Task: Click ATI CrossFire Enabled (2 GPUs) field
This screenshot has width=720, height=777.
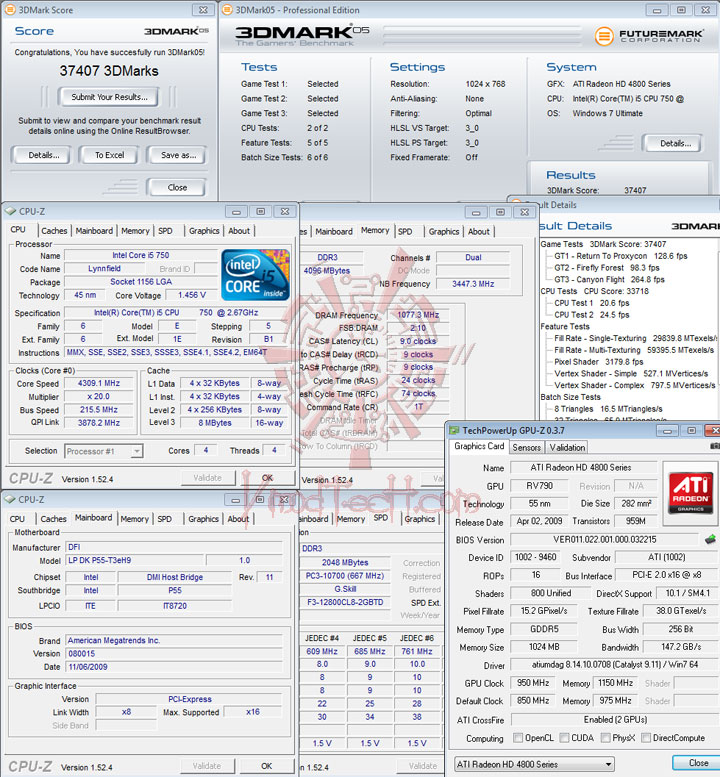Action: click(614, 720)
